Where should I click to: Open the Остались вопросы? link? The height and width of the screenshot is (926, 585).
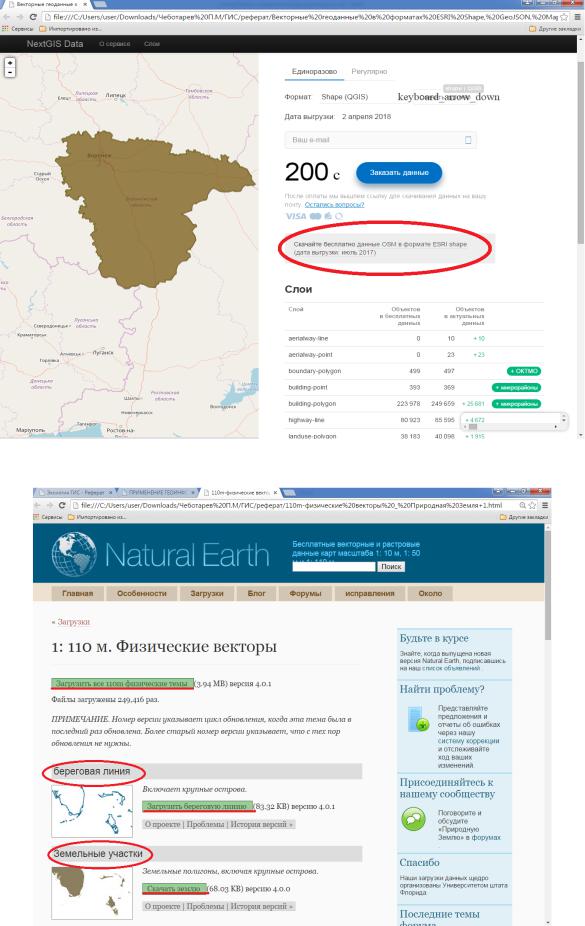[334, 204]
